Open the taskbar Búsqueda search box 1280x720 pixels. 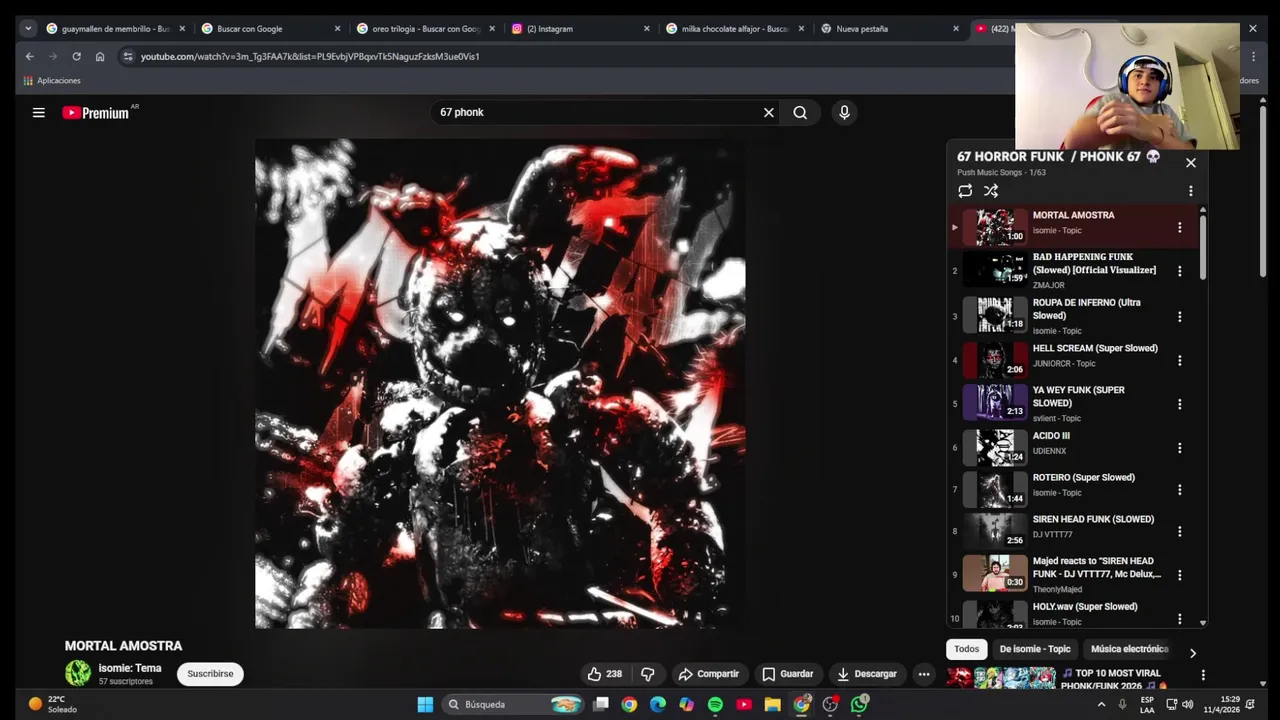tap(512, 704)
